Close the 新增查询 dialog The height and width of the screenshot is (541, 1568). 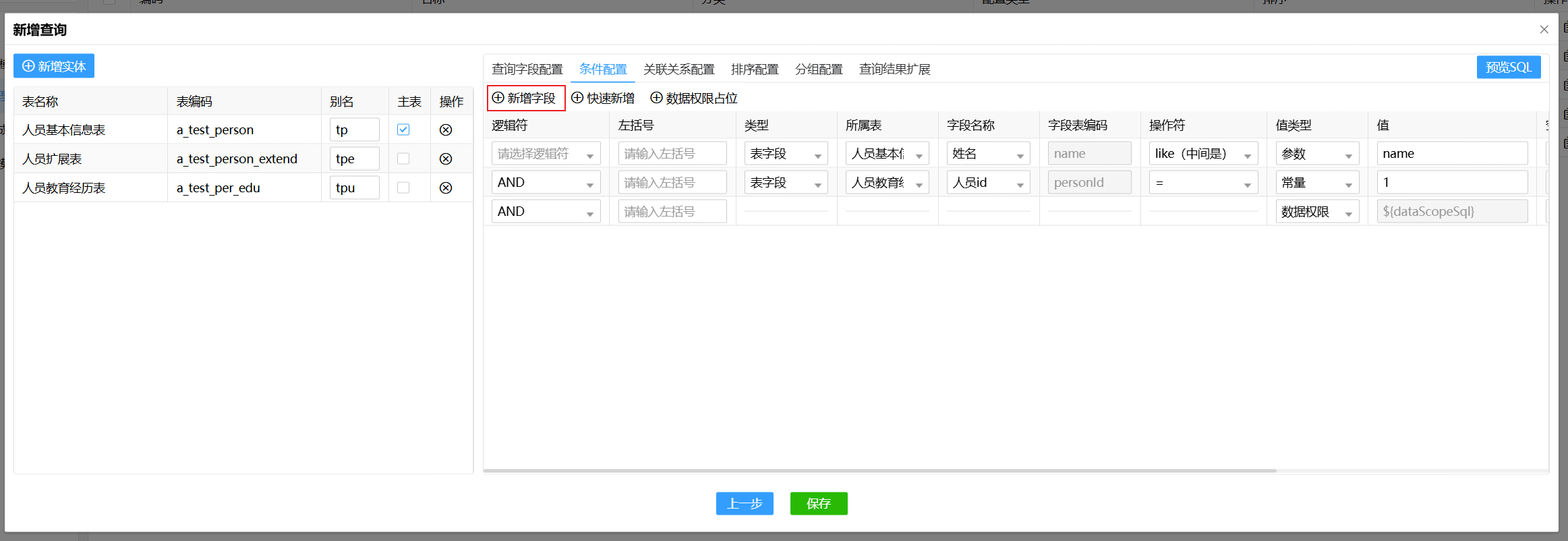coord(1544,30)
